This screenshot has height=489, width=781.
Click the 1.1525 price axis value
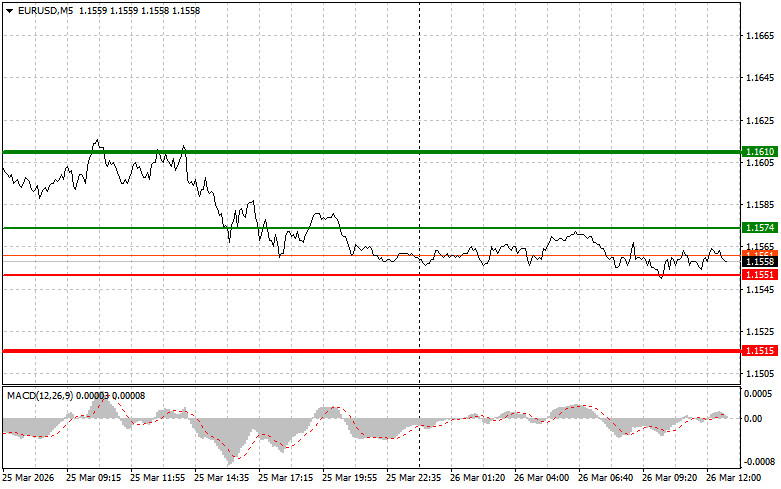(760, 332)
